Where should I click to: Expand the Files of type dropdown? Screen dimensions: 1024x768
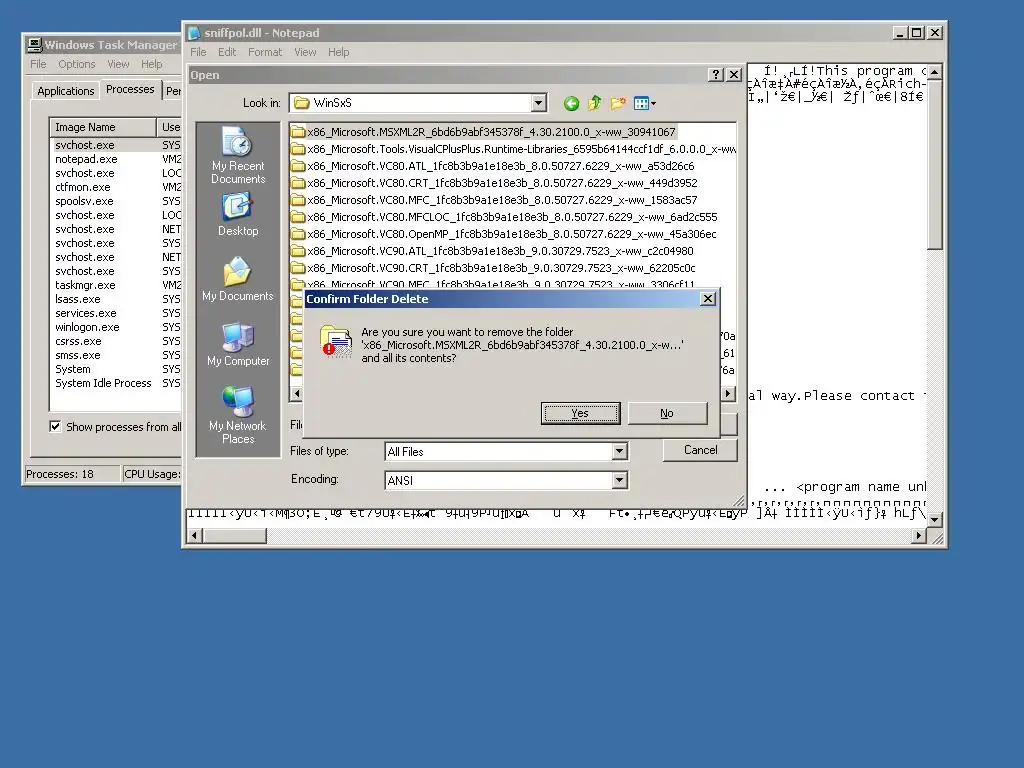click(x=620, y=451)
